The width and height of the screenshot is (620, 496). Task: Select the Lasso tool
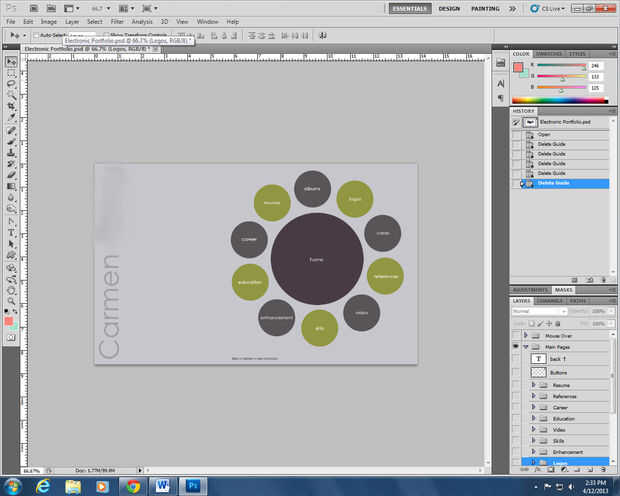[x=11, y=85]
